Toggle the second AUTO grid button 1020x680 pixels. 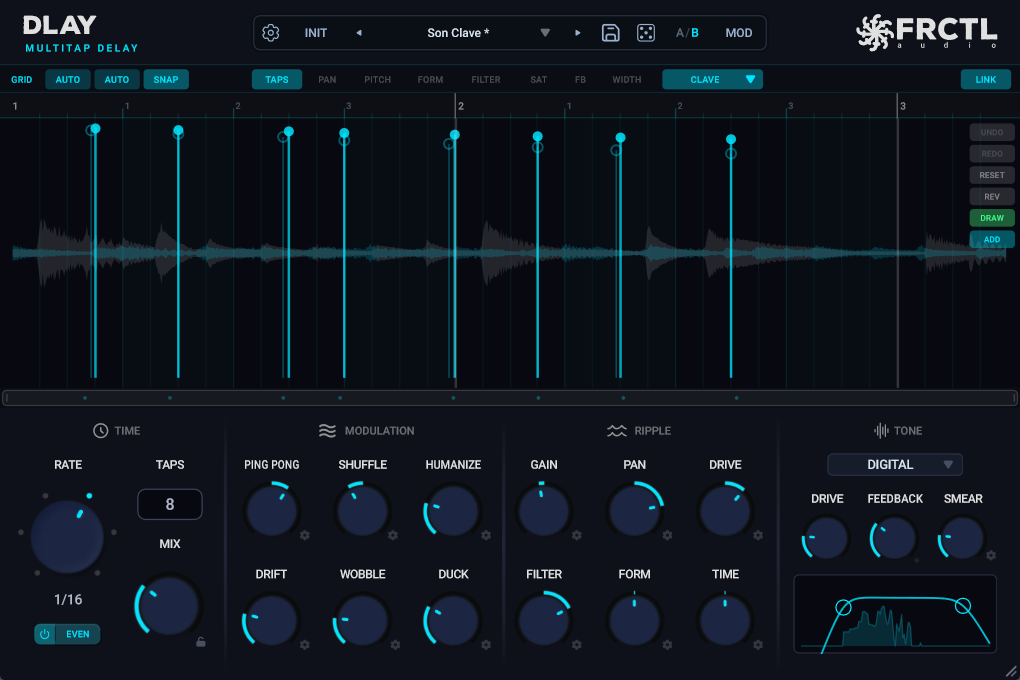[117, 79]
